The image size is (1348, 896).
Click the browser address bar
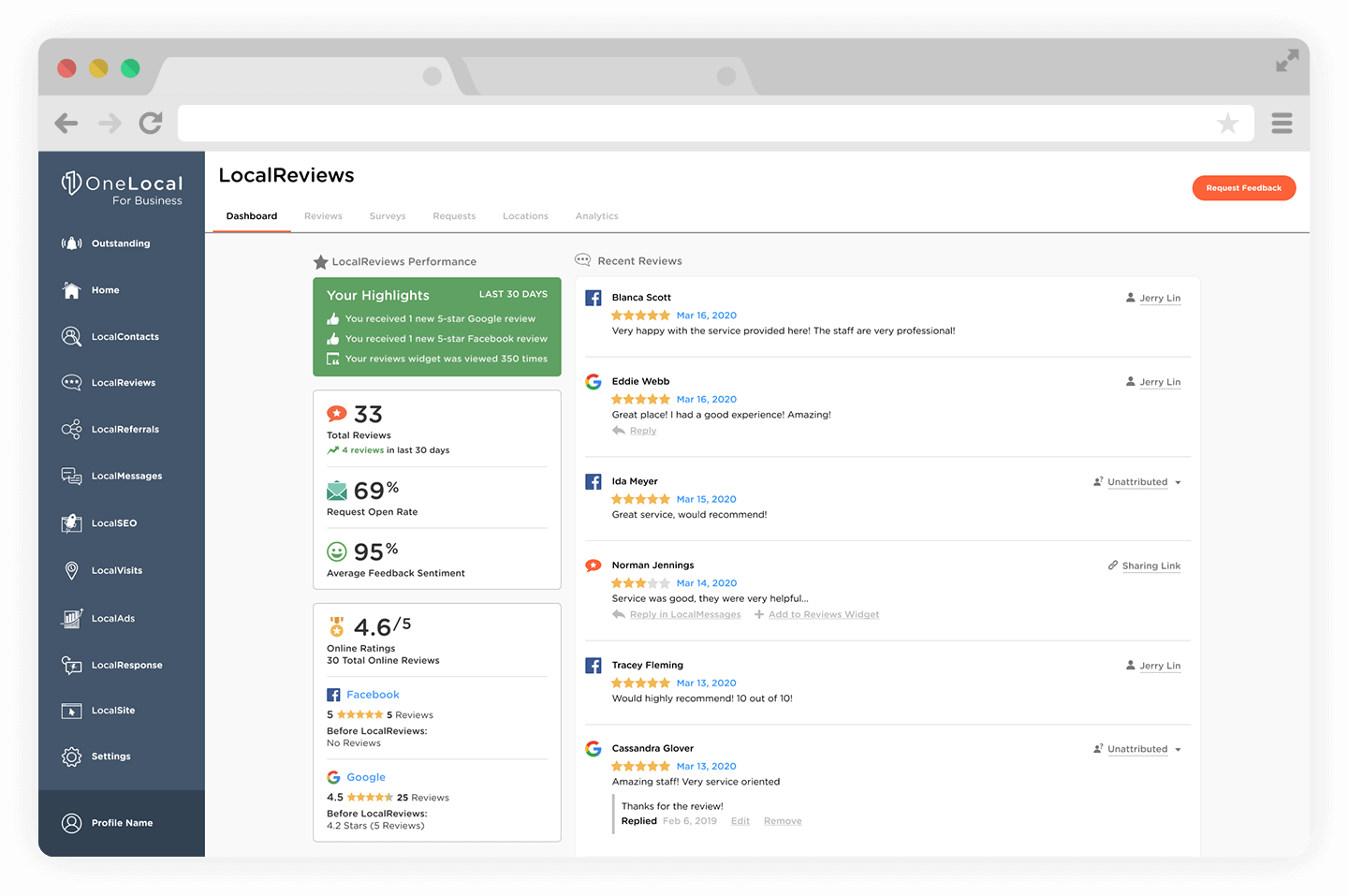[693, 124]
